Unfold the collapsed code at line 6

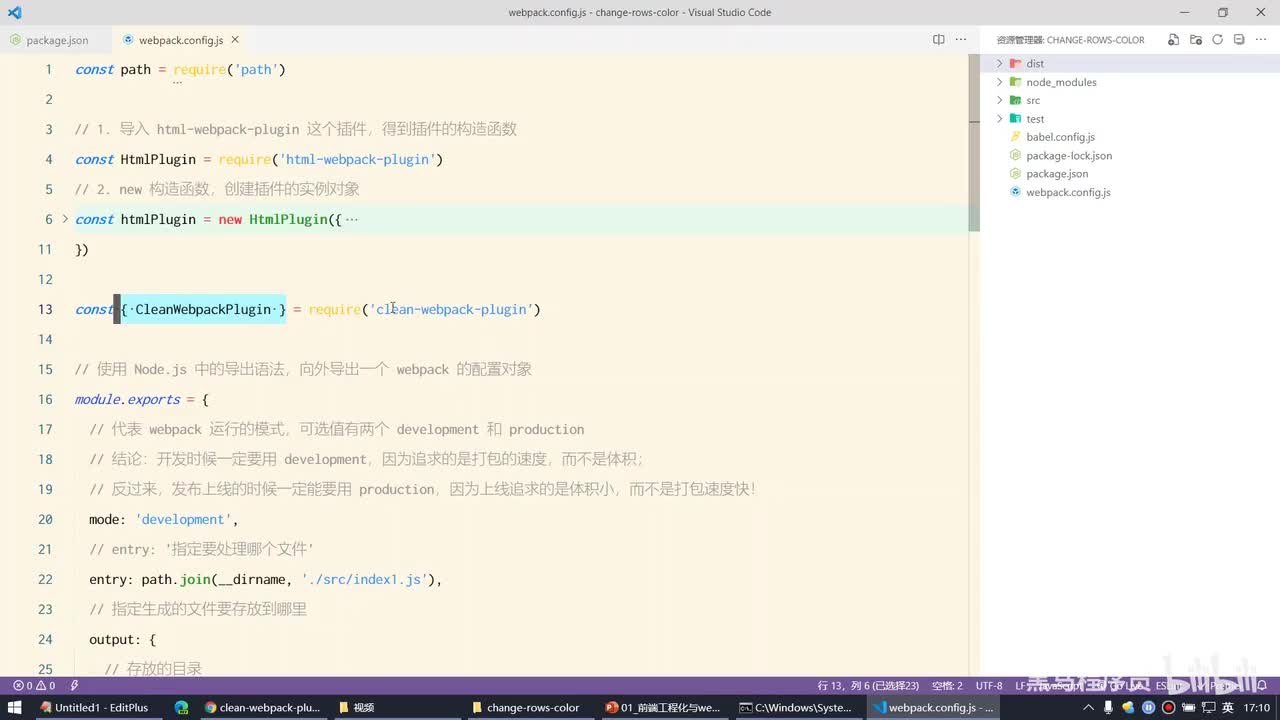coord(65,219)
